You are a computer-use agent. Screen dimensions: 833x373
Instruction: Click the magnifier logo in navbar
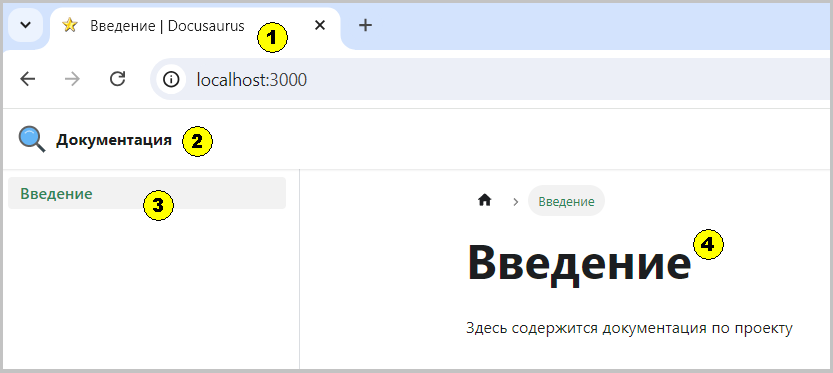tap(32, 140)
